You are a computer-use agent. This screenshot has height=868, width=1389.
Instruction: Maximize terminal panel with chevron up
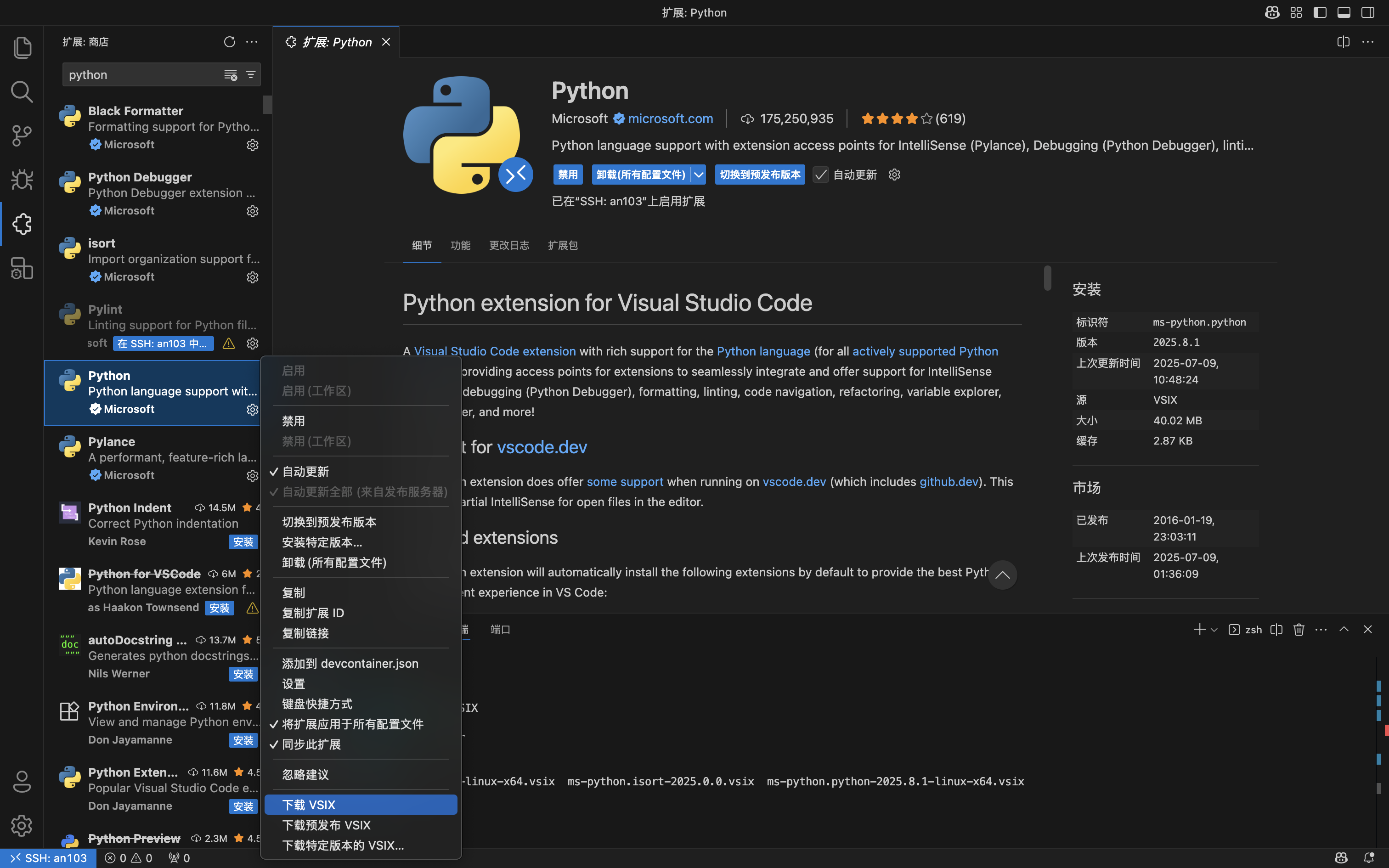(x=1344, y=630)
